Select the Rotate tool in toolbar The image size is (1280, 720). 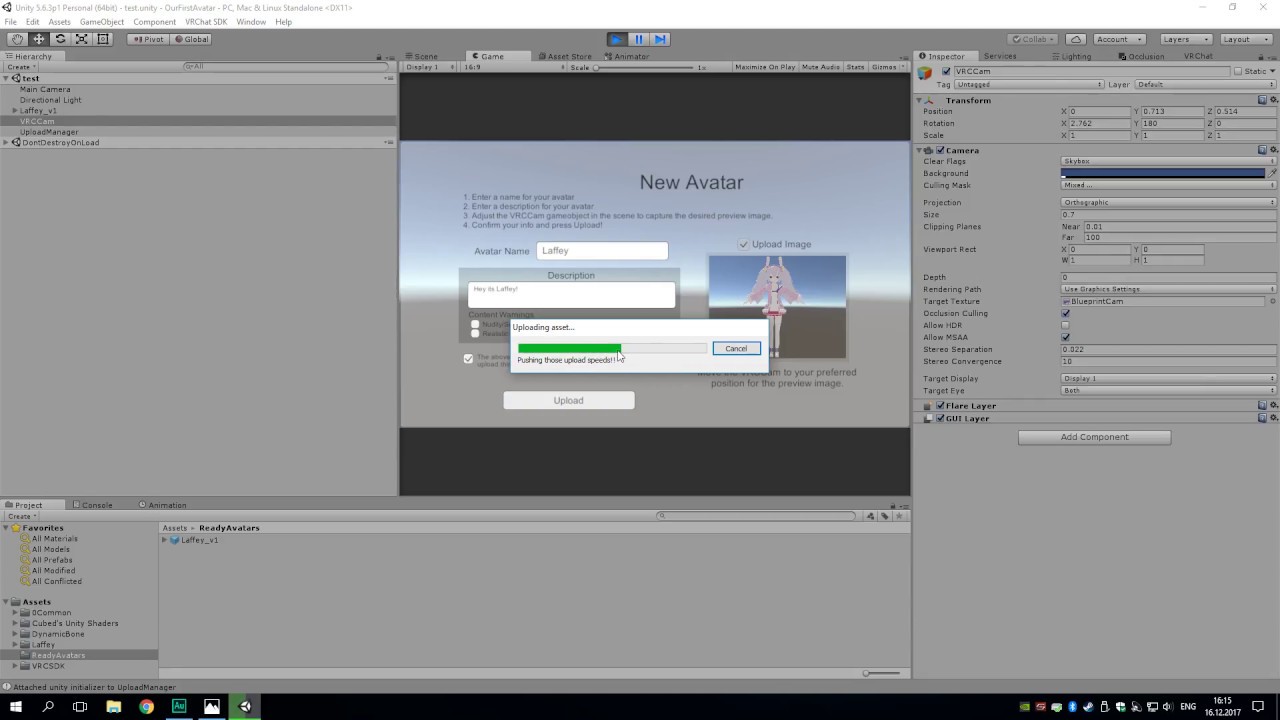60,39
